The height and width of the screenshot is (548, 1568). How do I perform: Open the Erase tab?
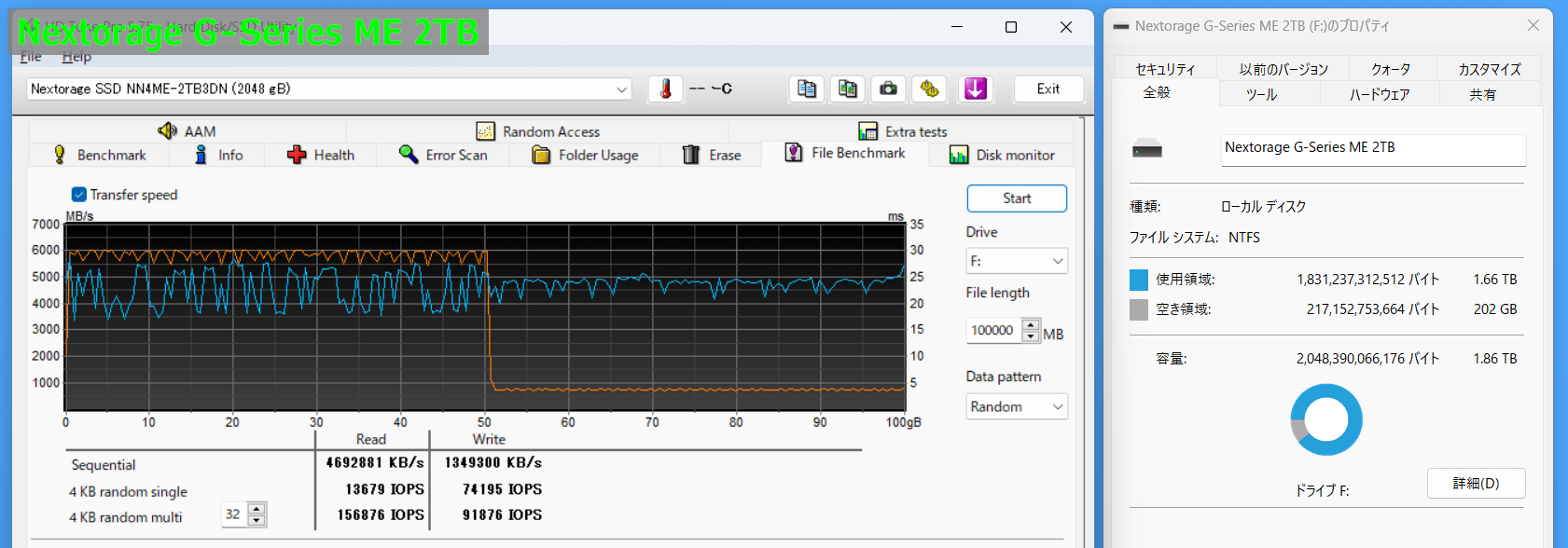(x=711, y=155)
